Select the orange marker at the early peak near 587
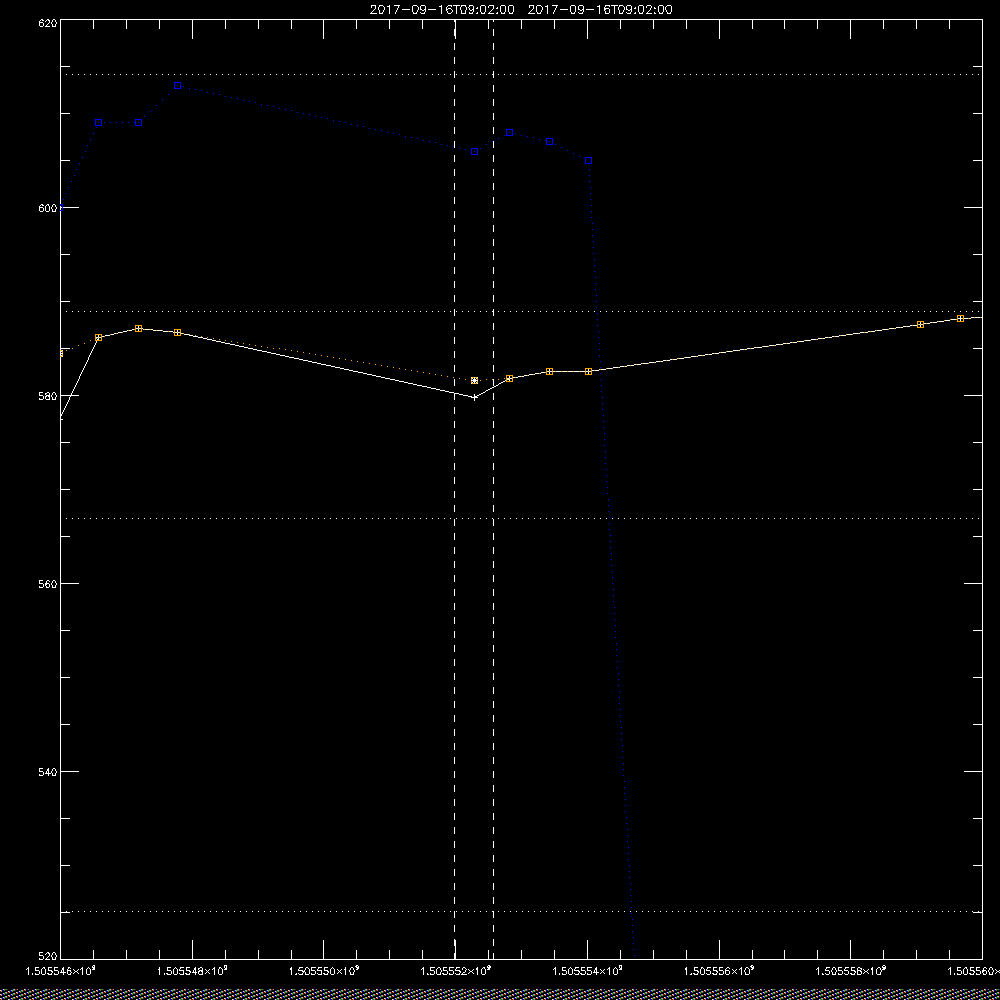 (x=138, y=328)
